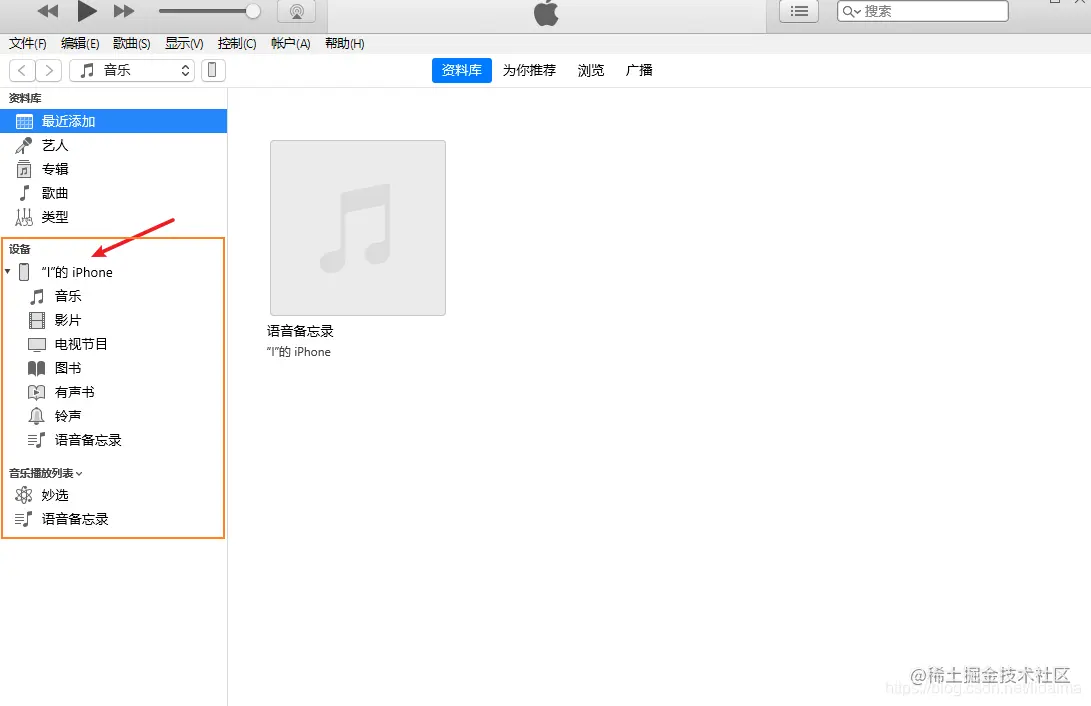
Task: Click the rewind previous track button
Action: click(48, 10)
